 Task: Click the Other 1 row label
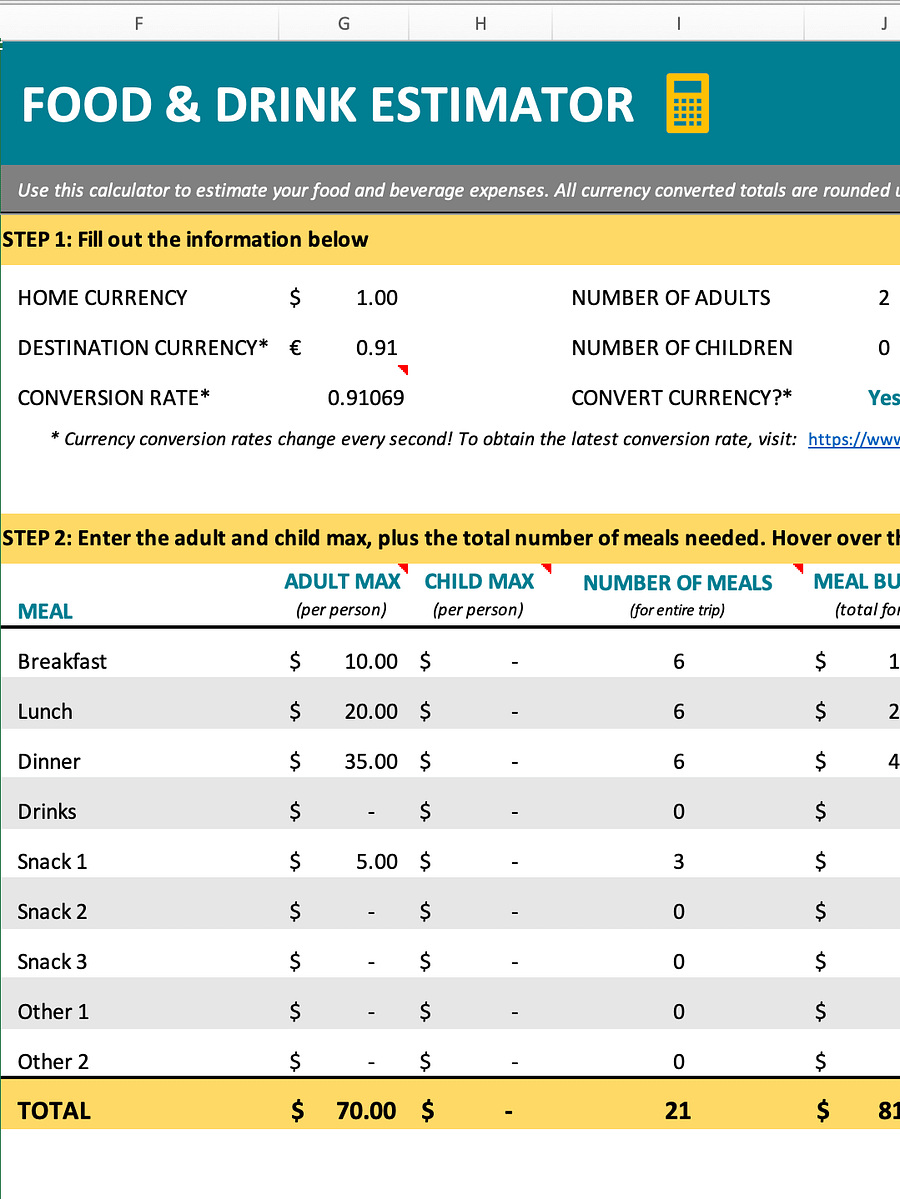[x=53, y=1012]
